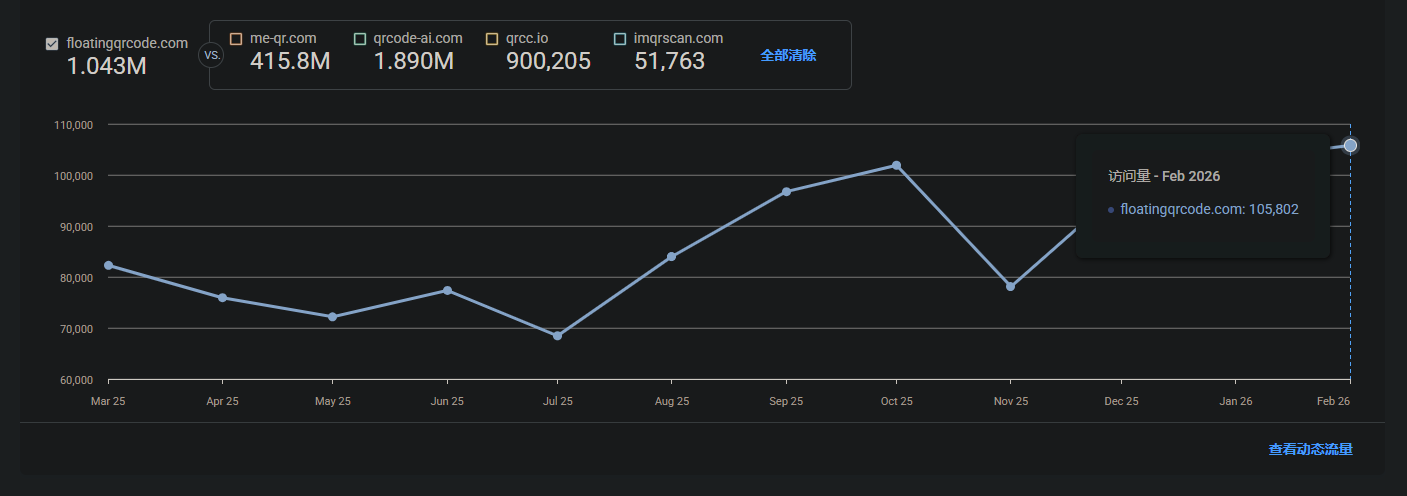
Task: Enable the me-qr.com comparison checkbox
Action: coord(236,39)
